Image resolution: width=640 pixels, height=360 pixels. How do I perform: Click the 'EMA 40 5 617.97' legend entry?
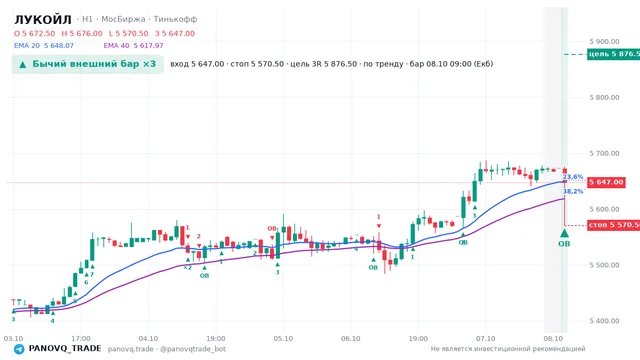(133, 46)
